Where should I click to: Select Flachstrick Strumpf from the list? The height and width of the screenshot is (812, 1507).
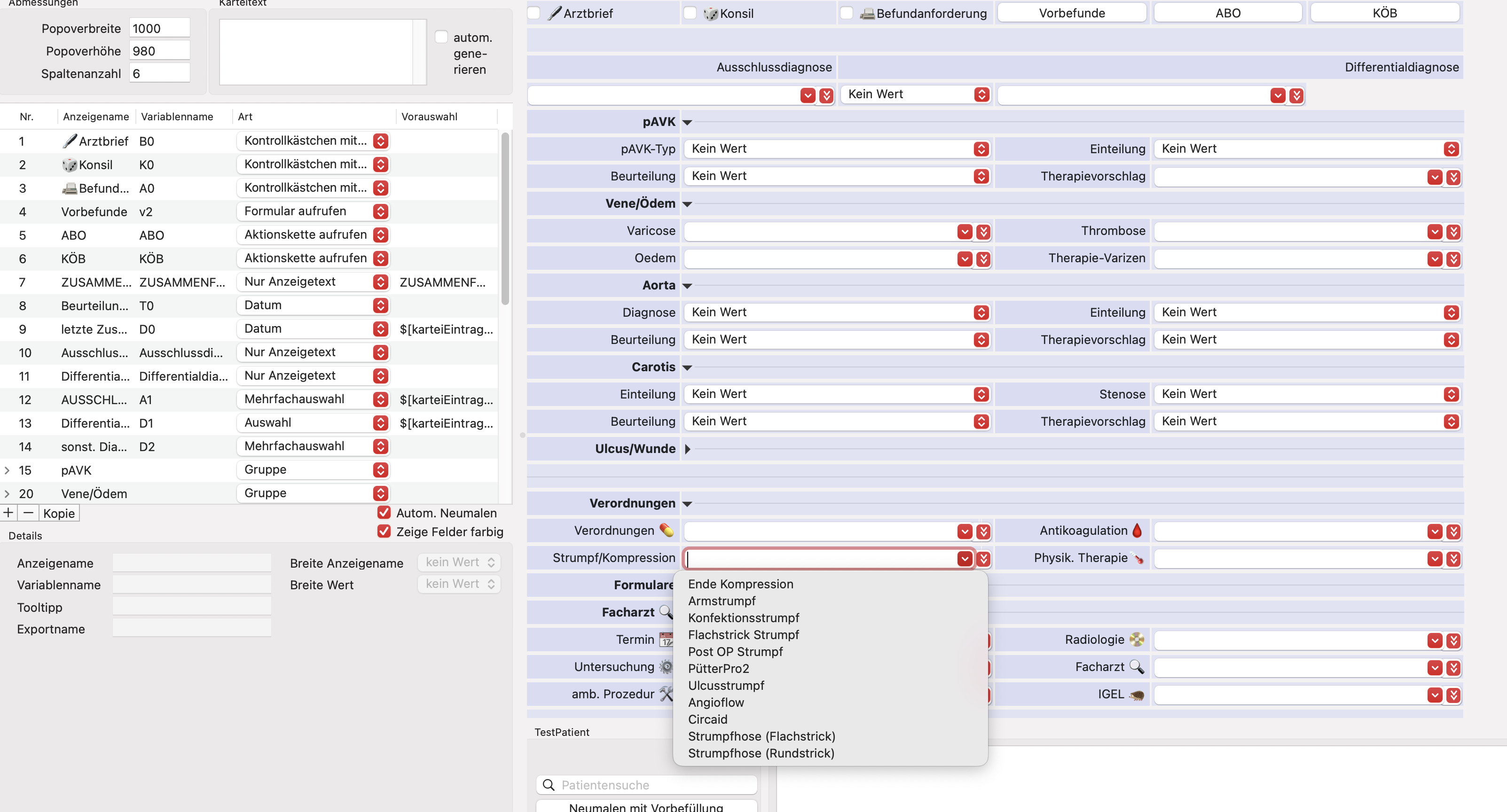pyautogui.click(x=743, y=635)
